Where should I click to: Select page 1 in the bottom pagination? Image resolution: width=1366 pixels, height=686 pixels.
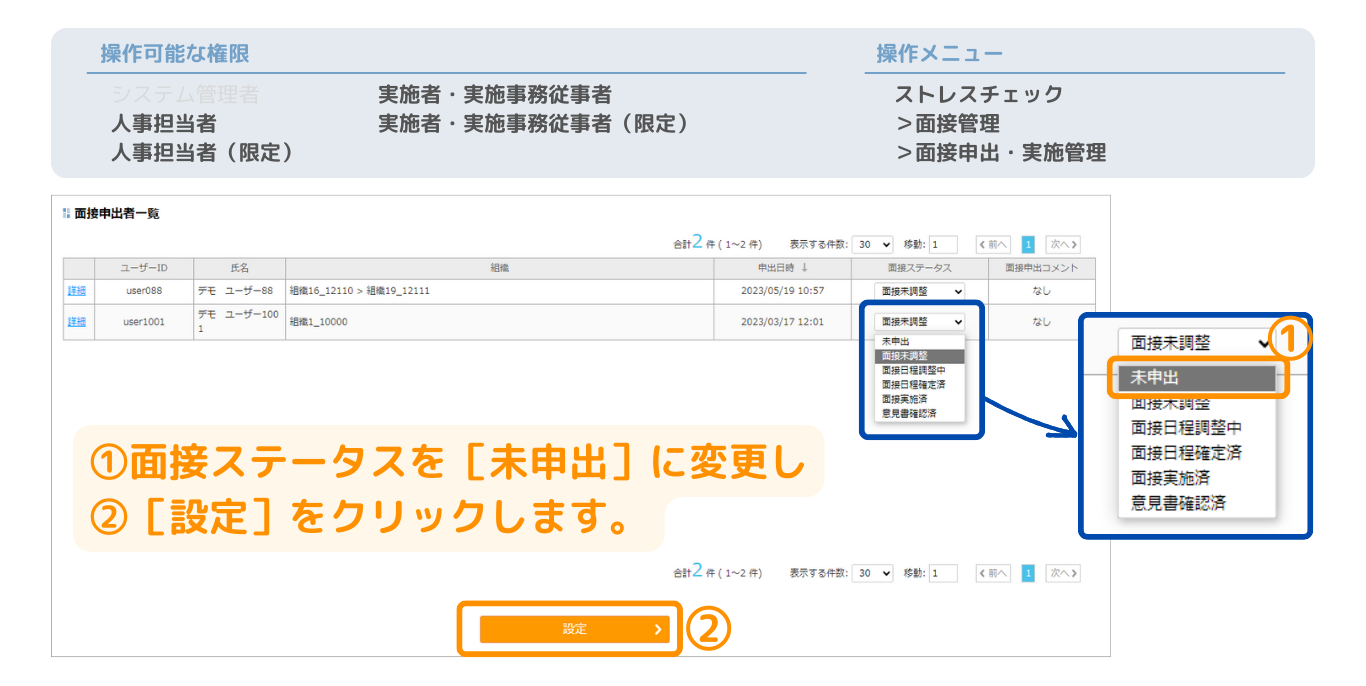tap(1028, 574)
